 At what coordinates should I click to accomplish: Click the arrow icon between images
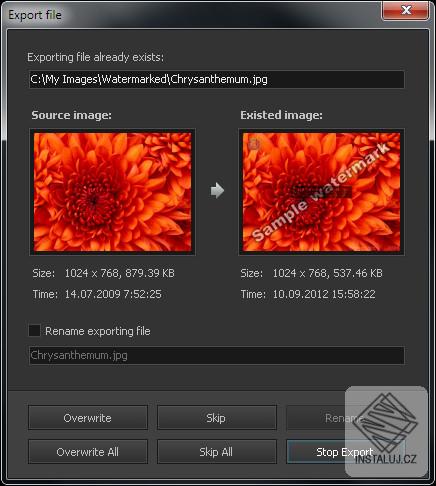click(217, 190)
